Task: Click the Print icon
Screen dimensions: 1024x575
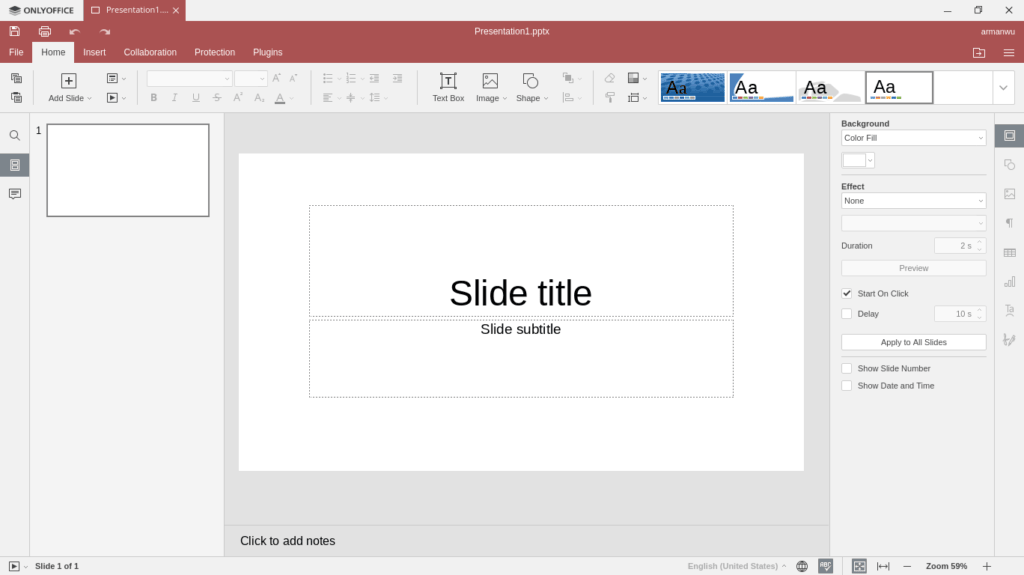Action: [x=44, y=31]
